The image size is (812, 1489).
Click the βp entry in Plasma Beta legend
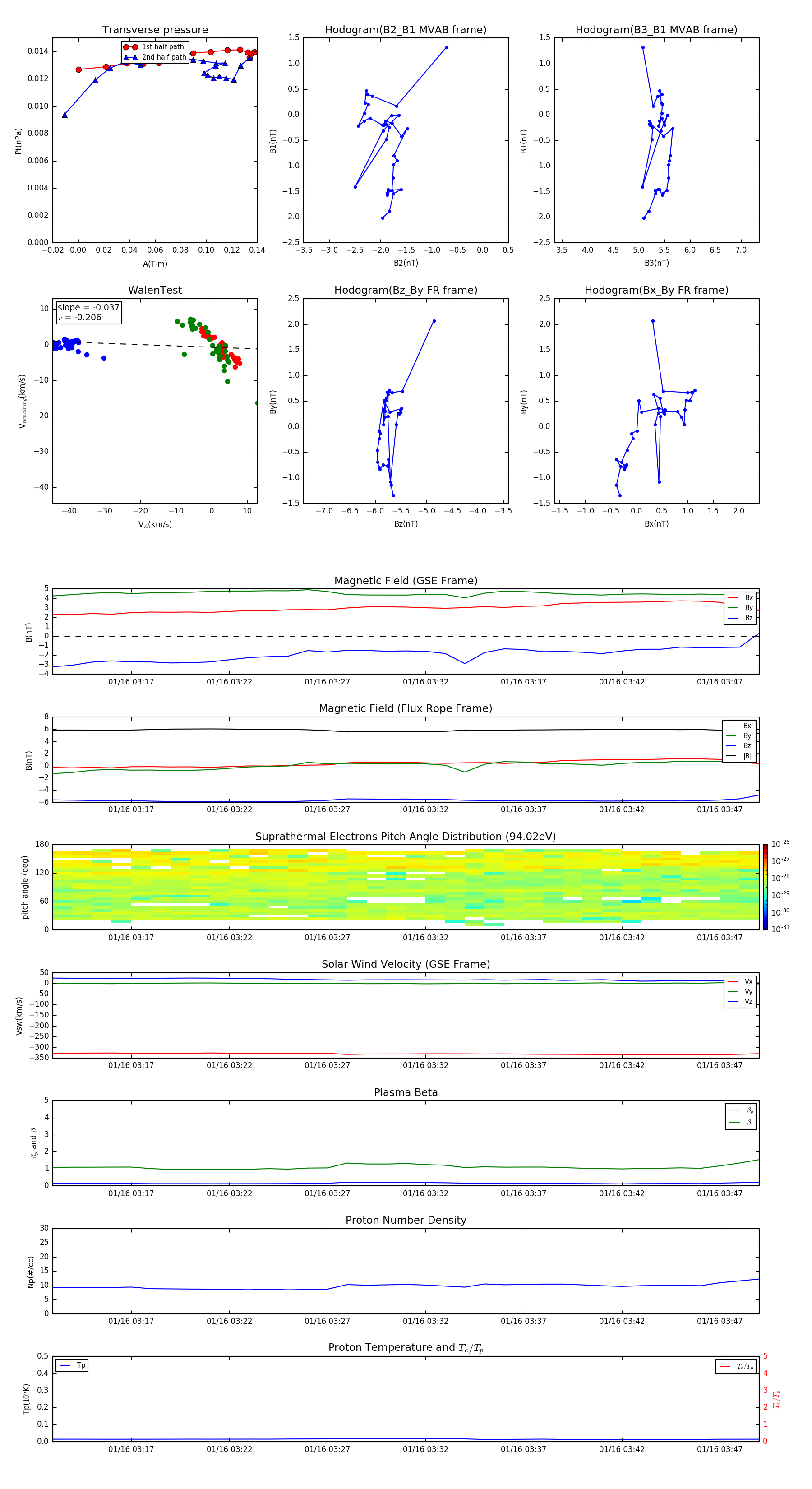pos(742,1110)
